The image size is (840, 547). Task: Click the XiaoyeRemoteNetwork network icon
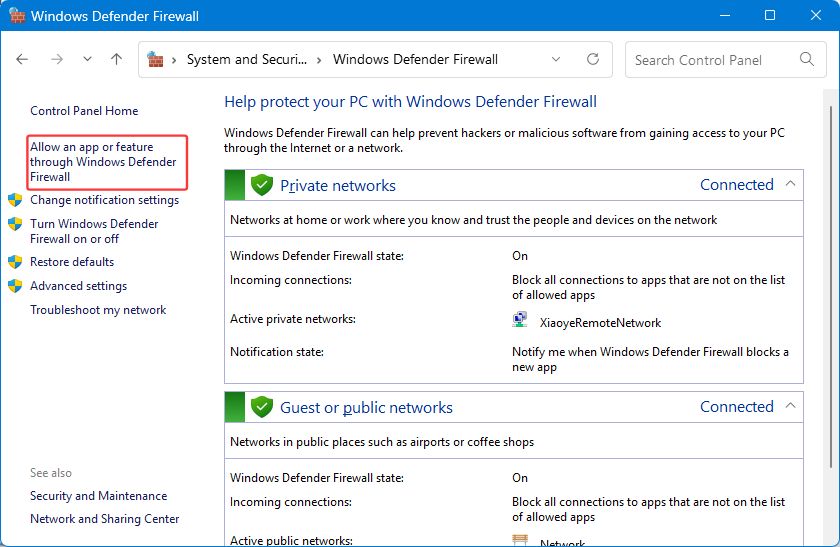pos(520,321)
